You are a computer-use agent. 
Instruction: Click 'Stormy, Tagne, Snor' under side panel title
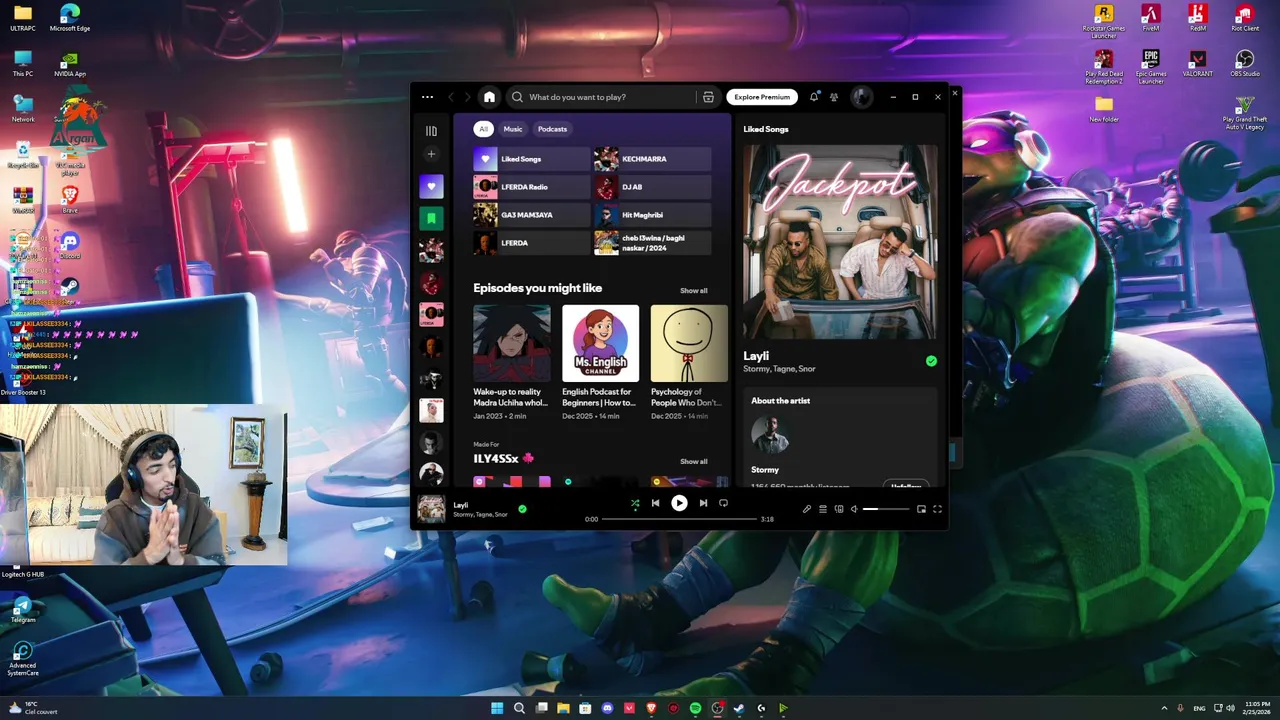click(779, 369)
